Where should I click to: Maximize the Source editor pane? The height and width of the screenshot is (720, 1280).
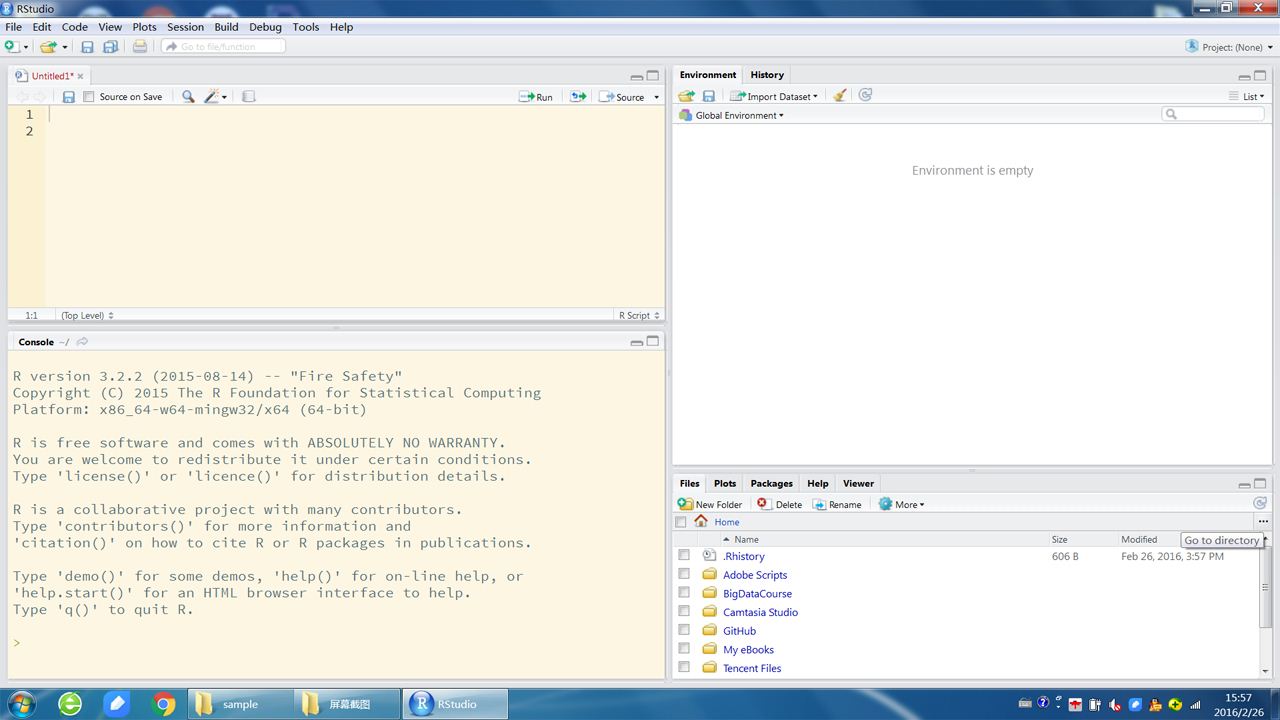click(x=653, y=76)
